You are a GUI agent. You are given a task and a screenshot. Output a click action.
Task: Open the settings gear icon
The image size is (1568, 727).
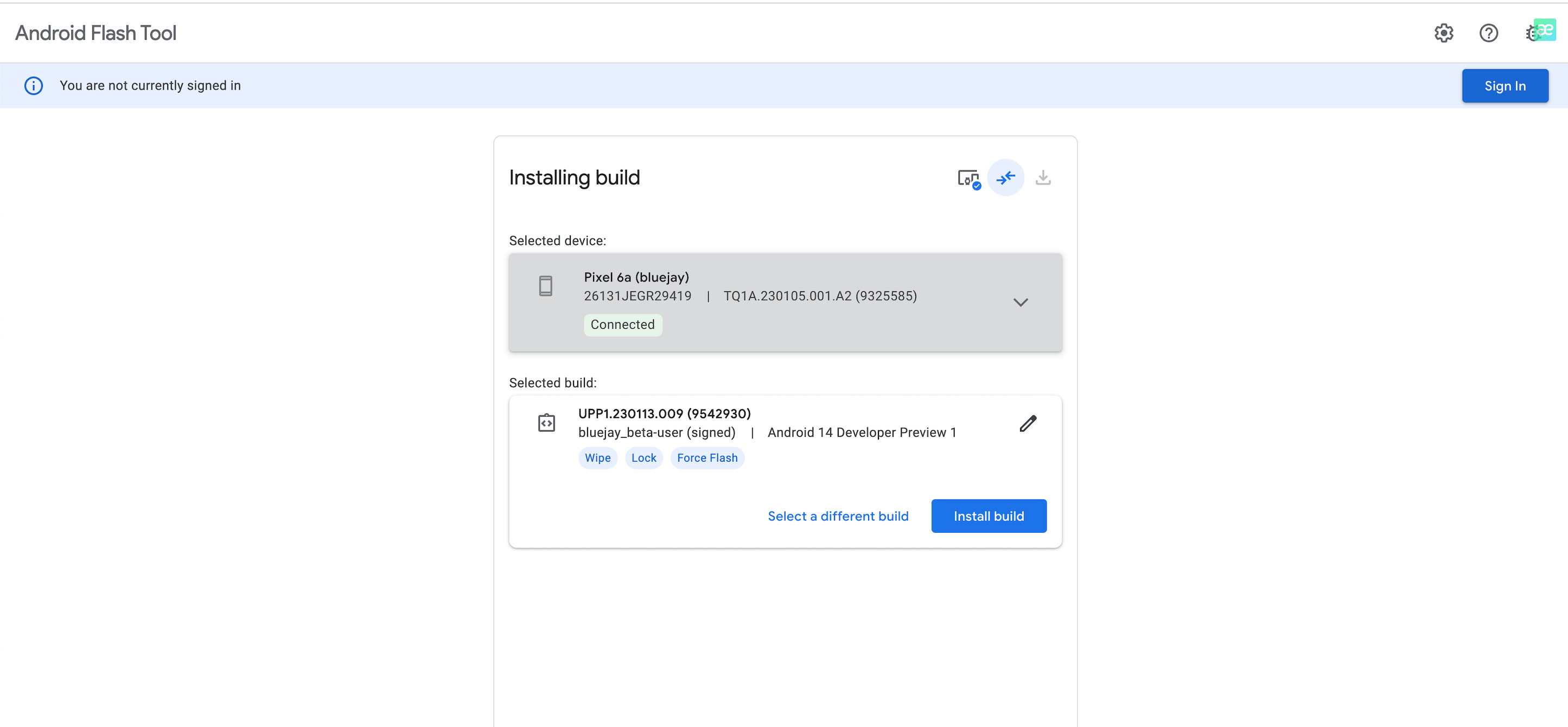pyautogui.click(x=1444, y=33)
